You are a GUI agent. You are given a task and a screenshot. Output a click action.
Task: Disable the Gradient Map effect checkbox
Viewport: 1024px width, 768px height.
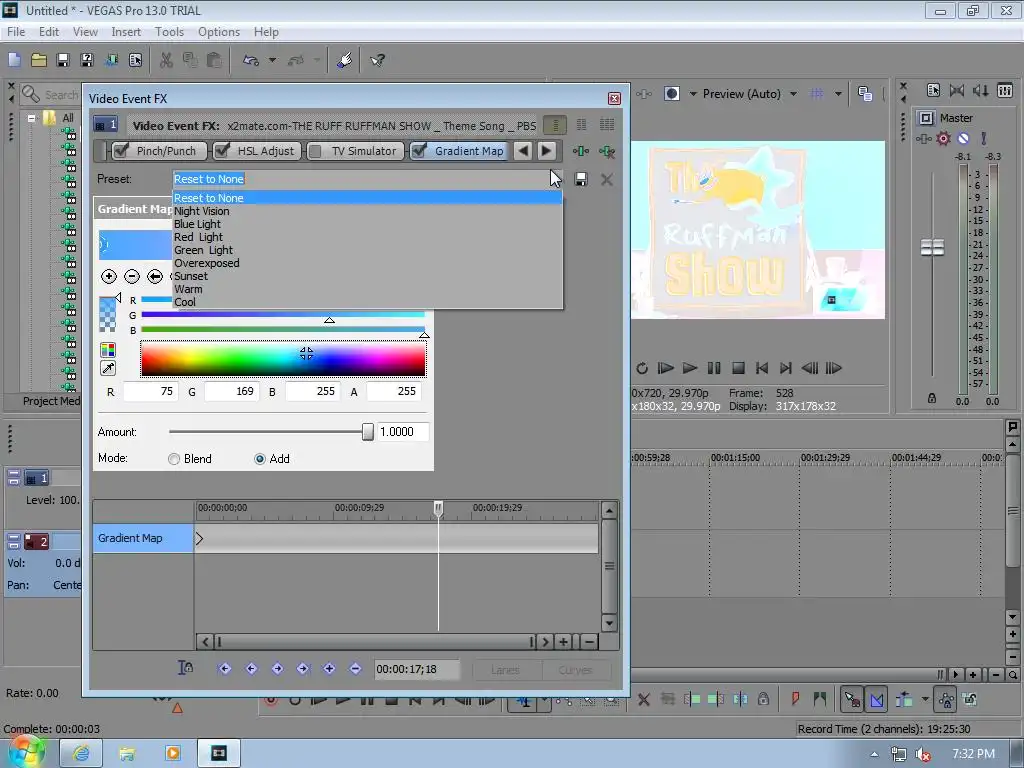tap(419, 151)
